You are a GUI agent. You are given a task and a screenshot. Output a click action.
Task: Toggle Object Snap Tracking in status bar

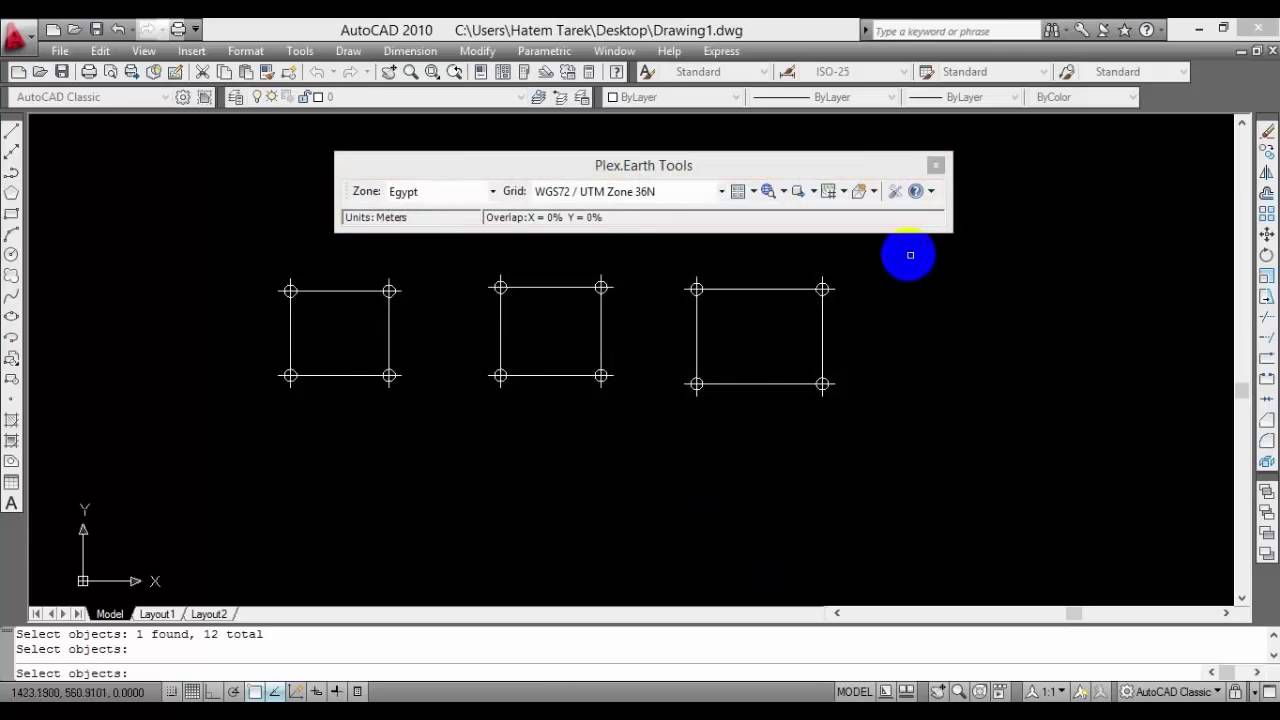(275, 692)
